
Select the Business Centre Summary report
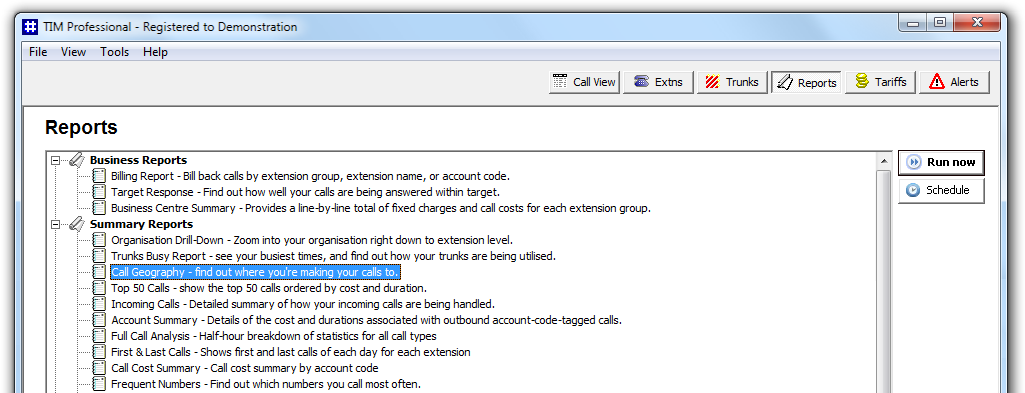coord(380,208)
